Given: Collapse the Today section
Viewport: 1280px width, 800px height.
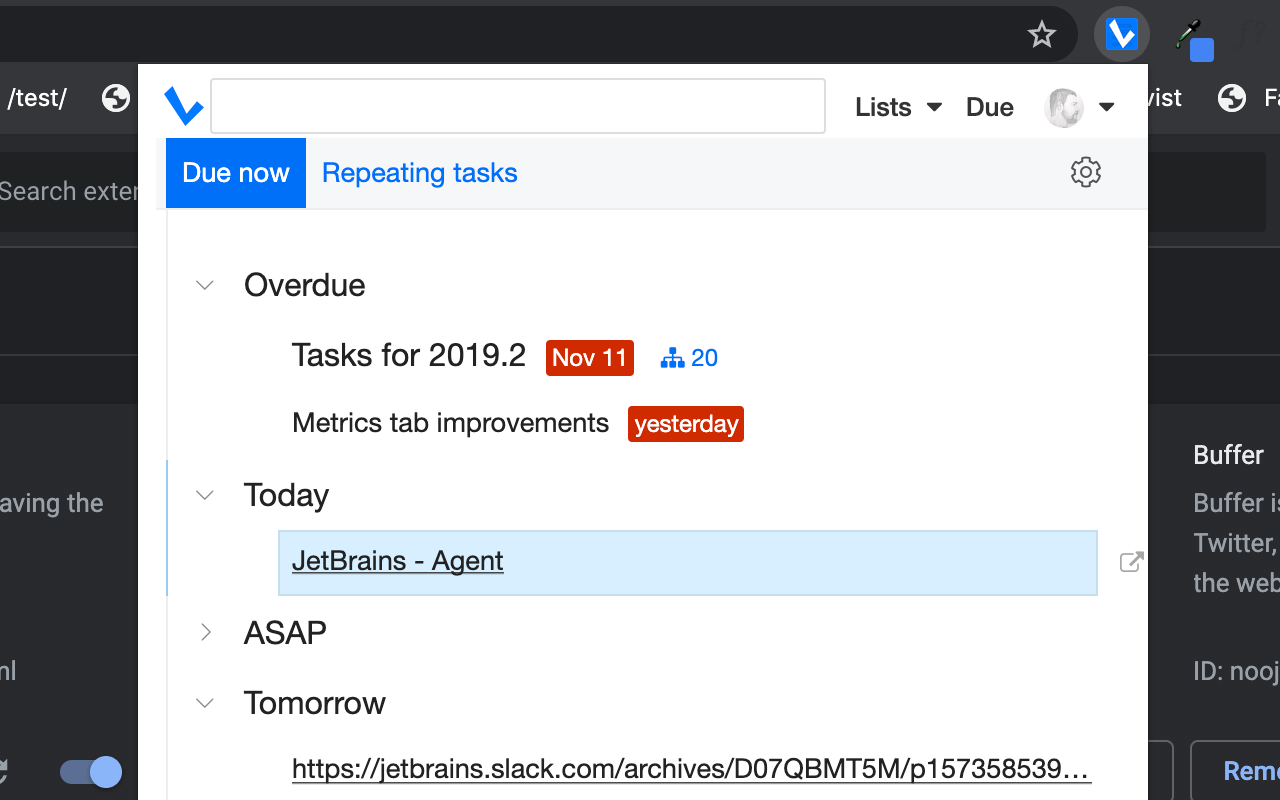Looking at the screenshot, I should [205, 495].
